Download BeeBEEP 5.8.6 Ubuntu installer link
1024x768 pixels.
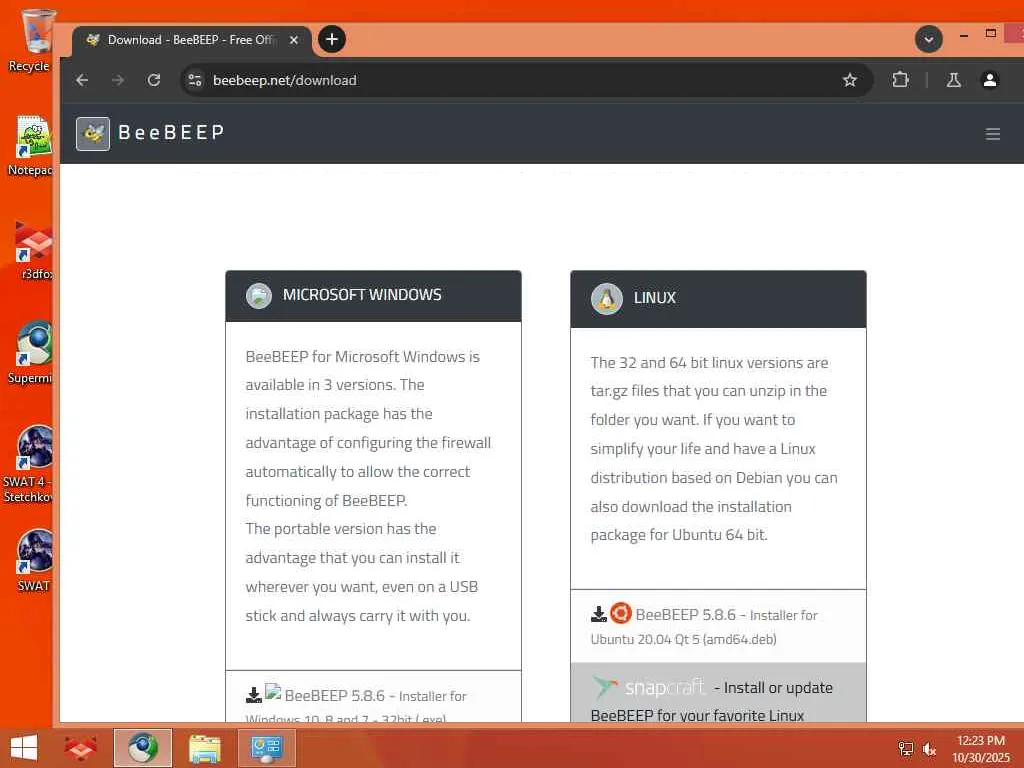(704, 626)
